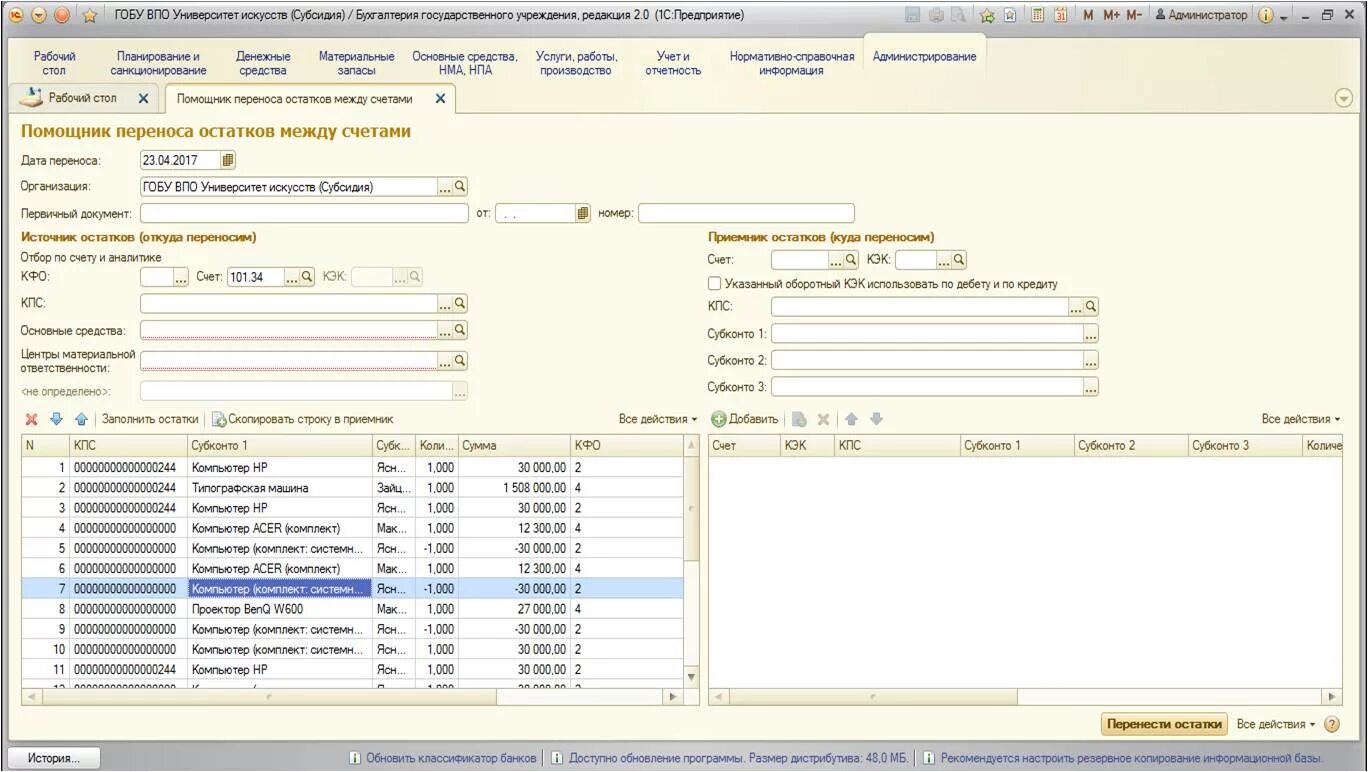Image resolution: width=1368 pixels, height=772 pixels.
Task: Click the print icon in title bar
Action: (x=936, y=15)
